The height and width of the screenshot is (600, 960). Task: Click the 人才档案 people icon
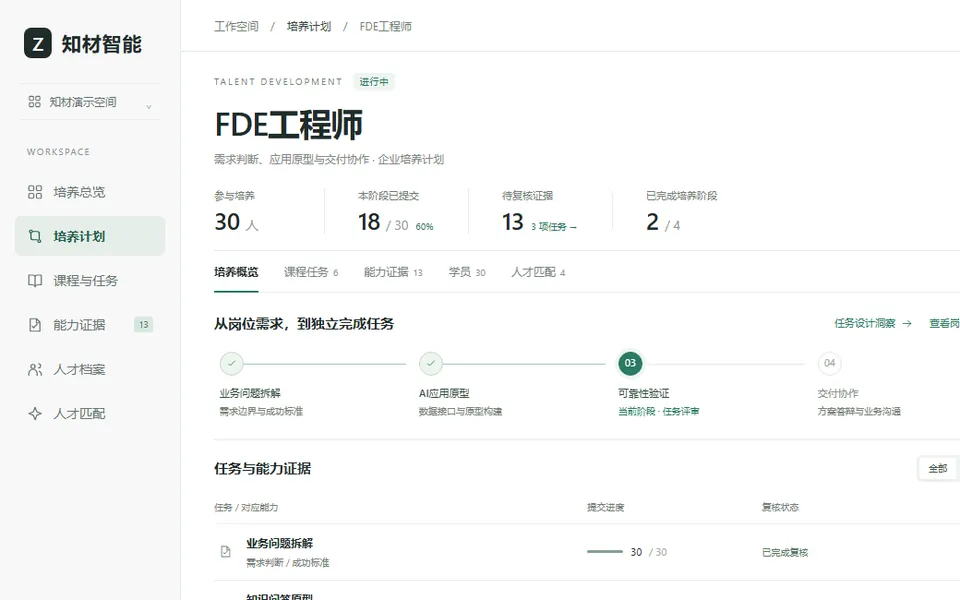(35, 369)
